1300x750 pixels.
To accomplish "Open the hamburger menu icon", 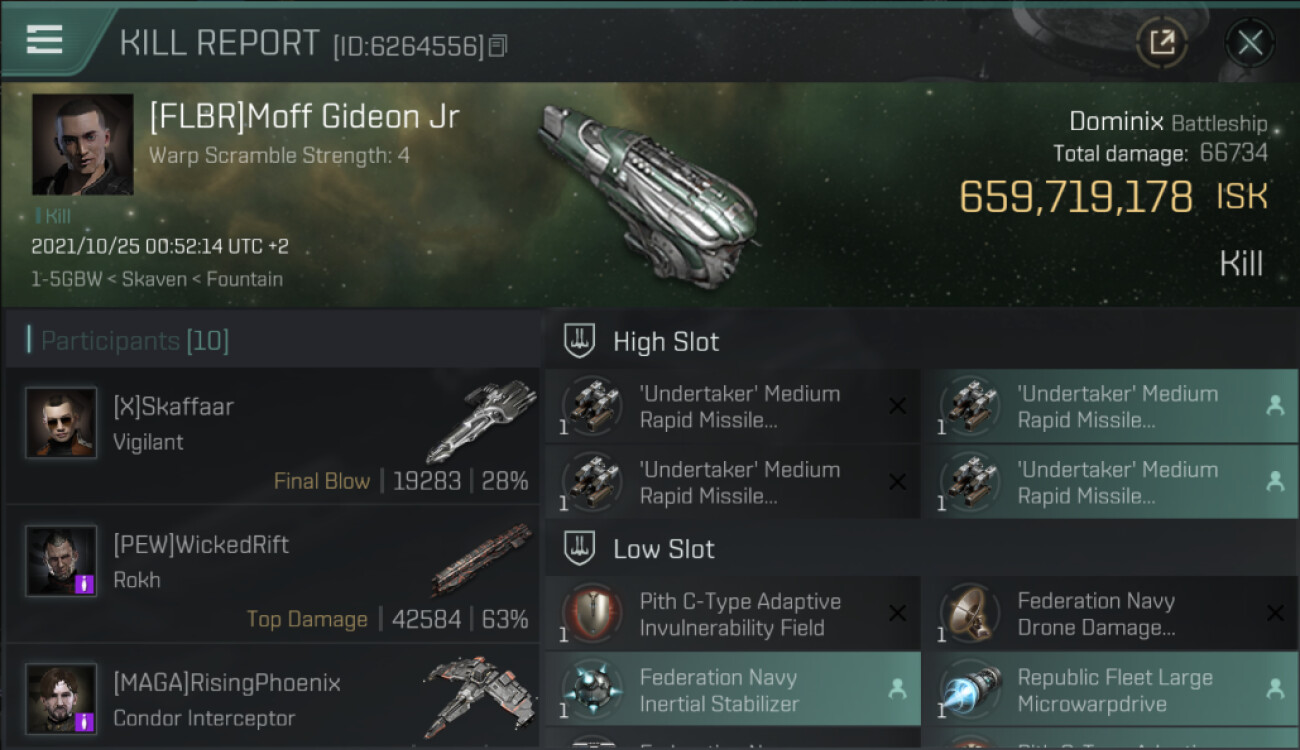I will click(44, 40).
